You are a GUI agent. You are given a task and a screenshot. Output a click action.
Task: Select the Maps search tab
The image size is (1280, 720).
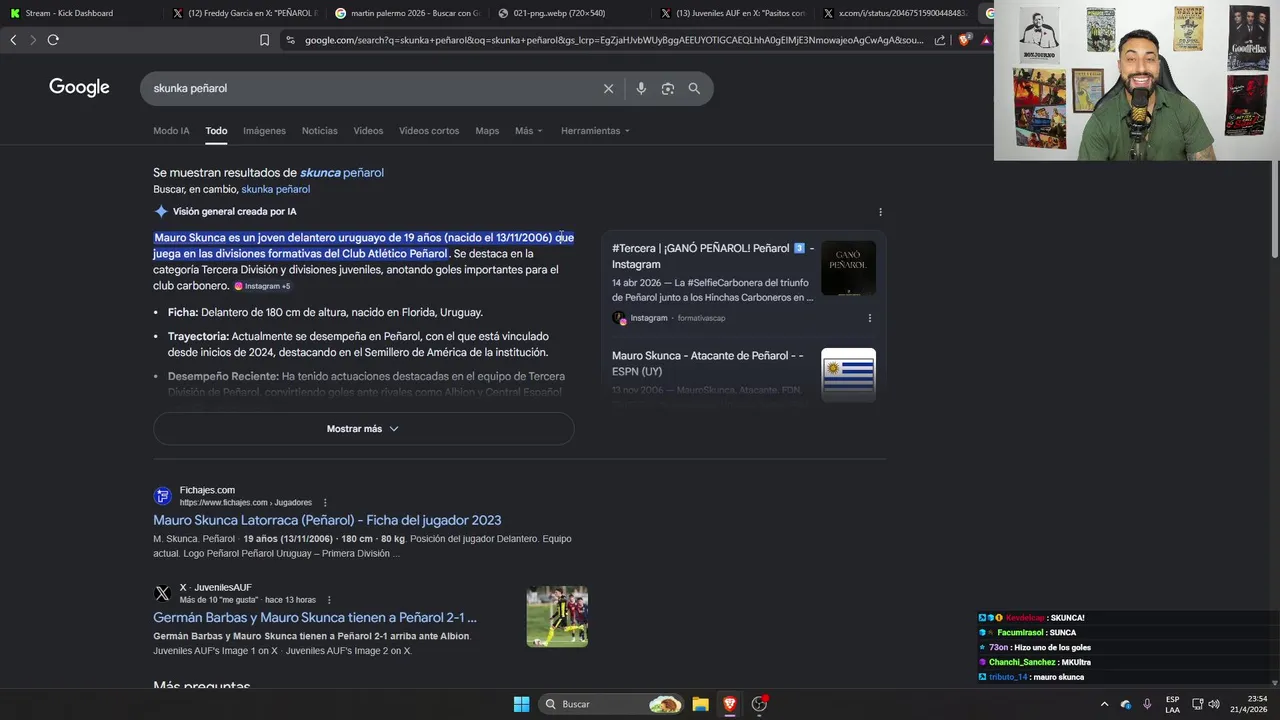click(487, 131)
